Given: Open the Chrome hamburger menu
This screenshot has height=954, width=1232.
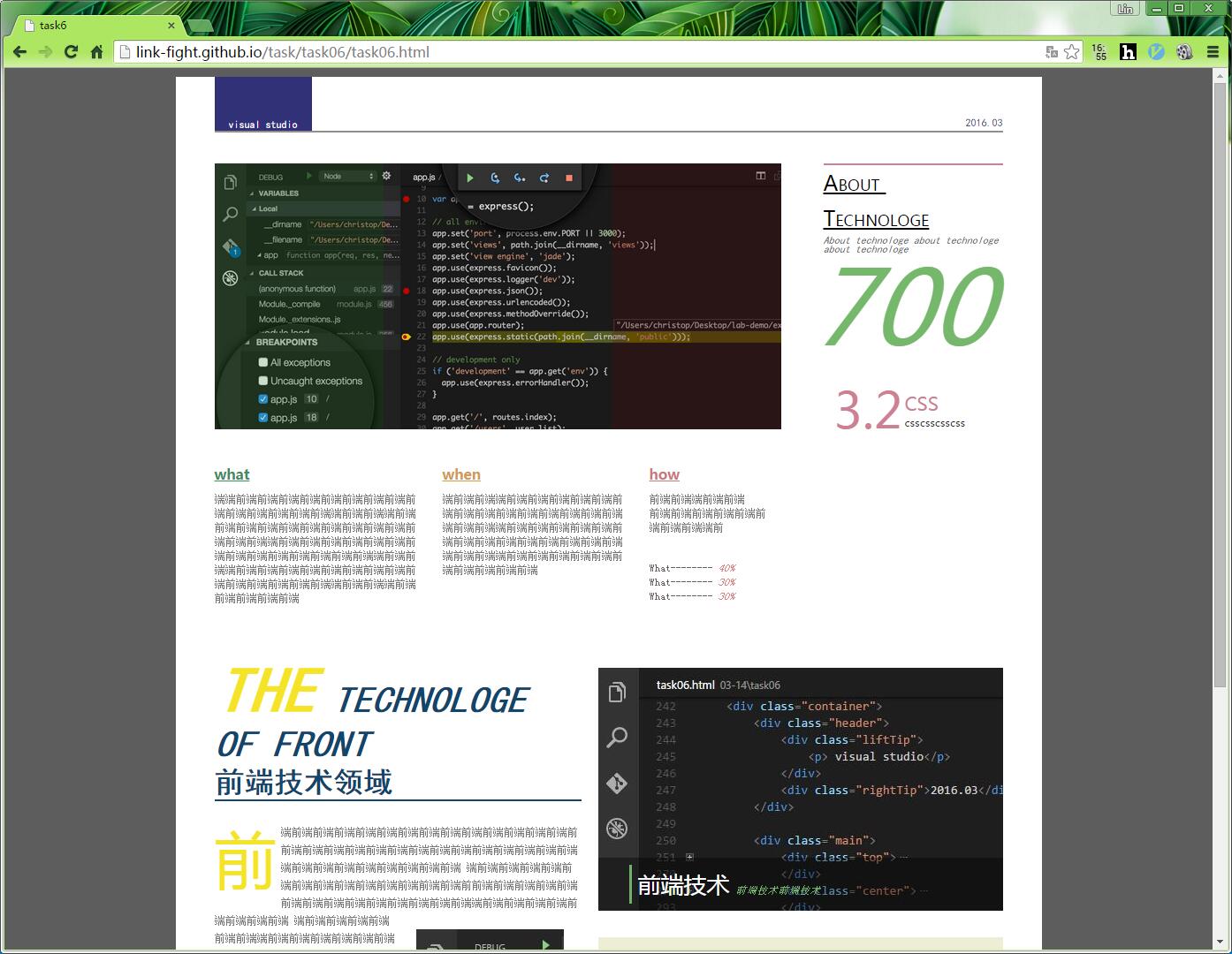Looking at the screenshot, I should tap(1213, 52).
